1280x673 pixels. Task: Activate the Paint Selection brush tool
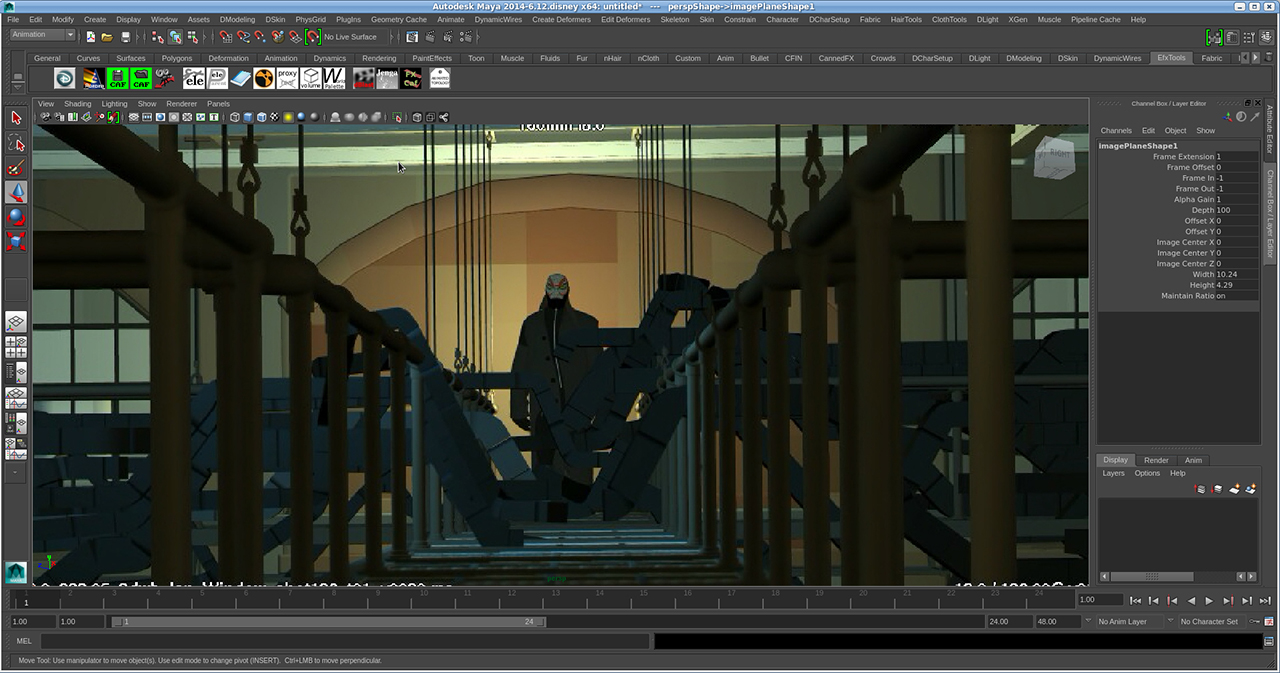(x=16, y=168)
